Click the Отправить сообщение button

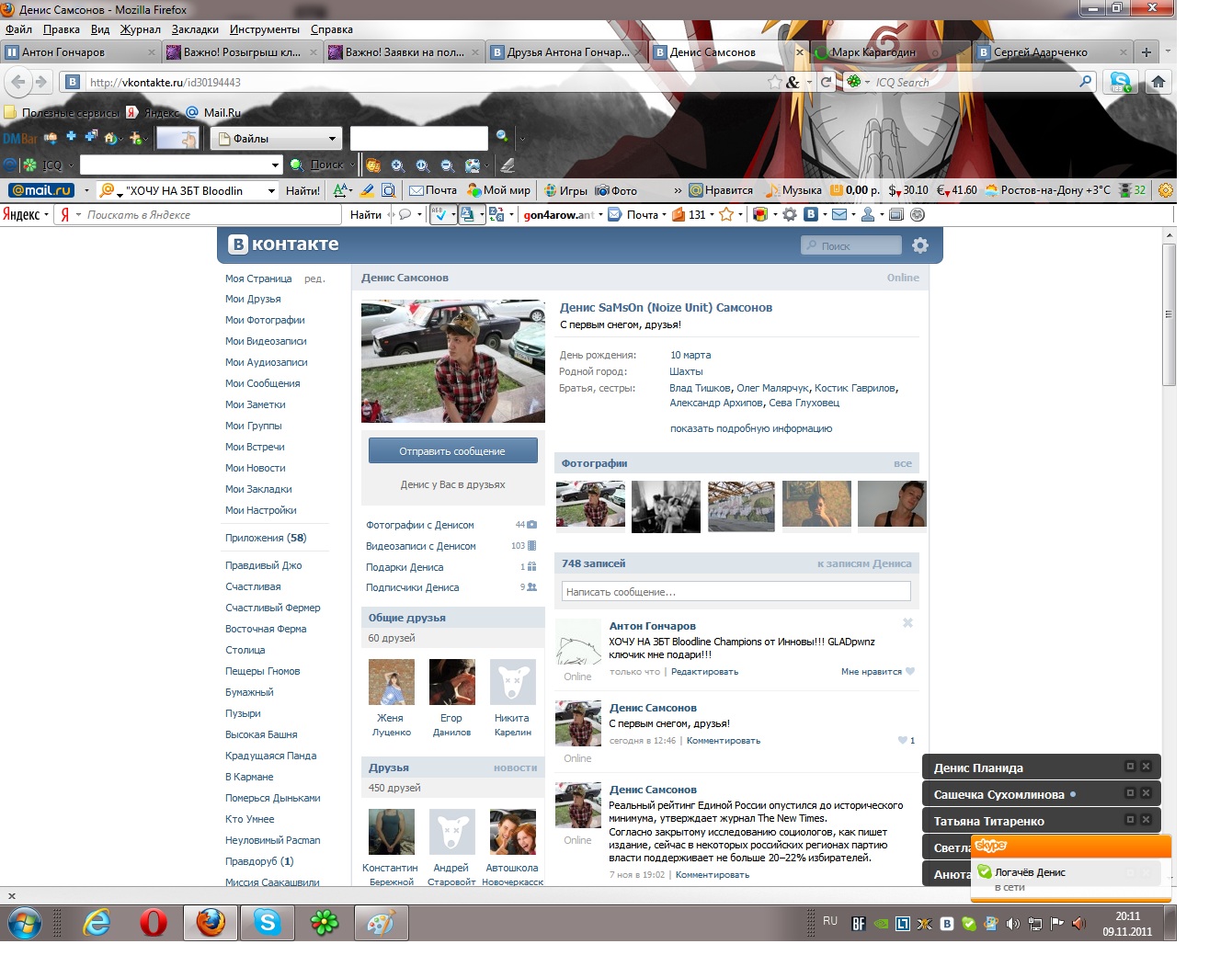tap(452, 451)
